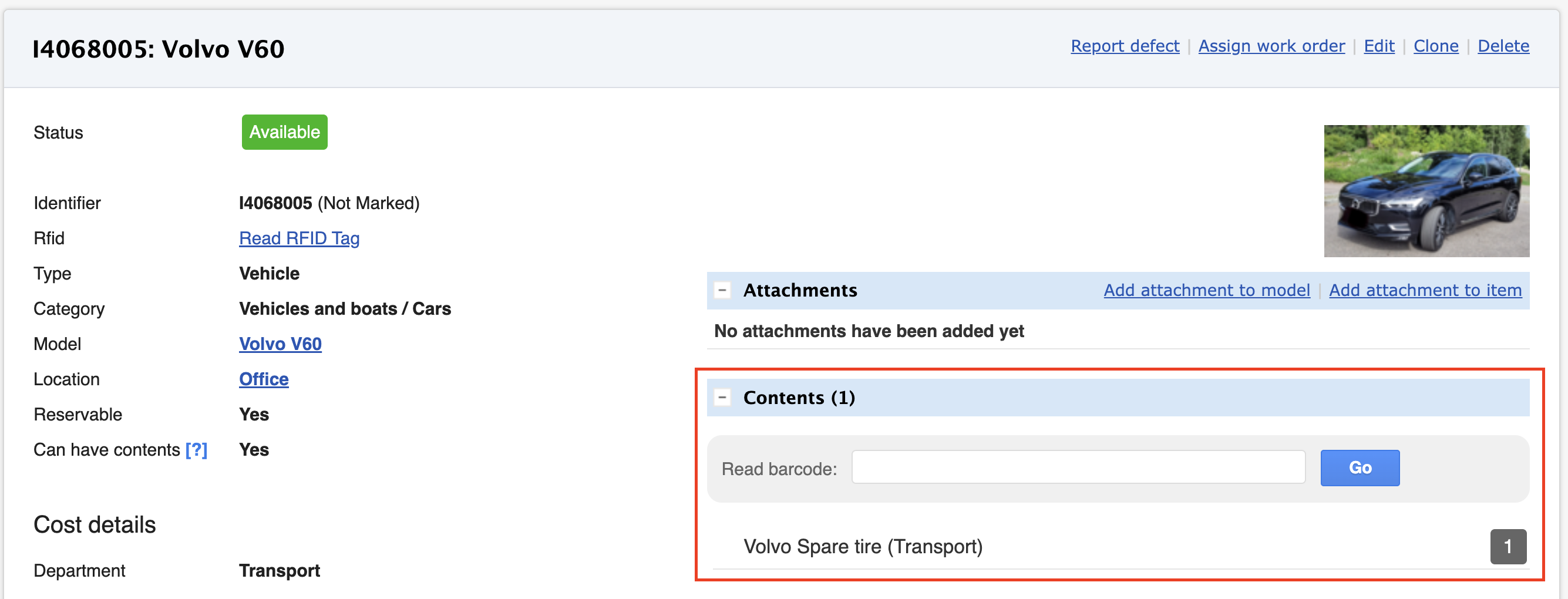Open the contents help [?] icon
The width and height of the screenshot is (1568, 599).
click(x=196, y=450)
